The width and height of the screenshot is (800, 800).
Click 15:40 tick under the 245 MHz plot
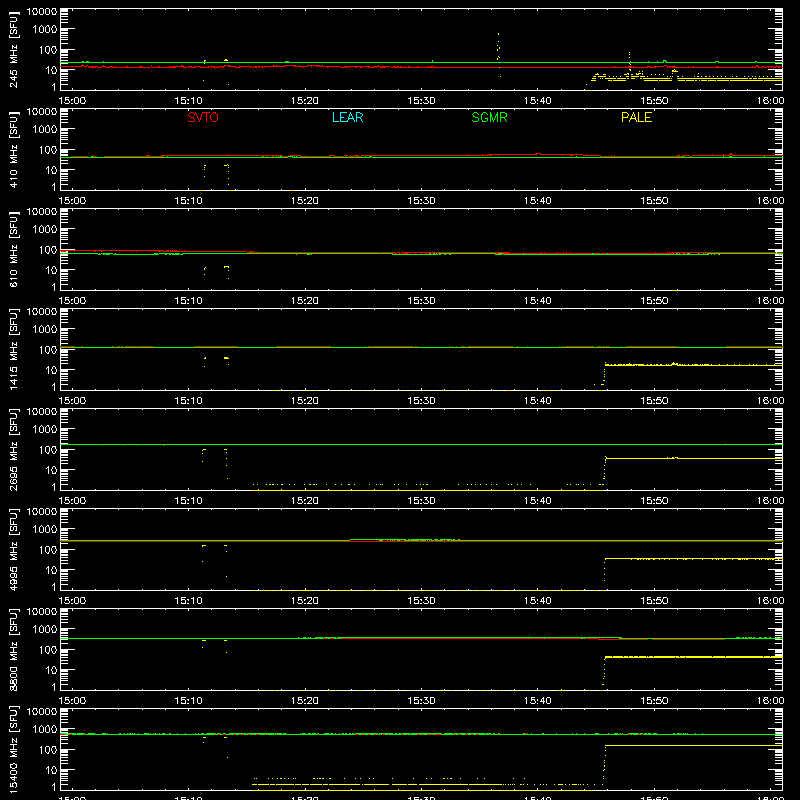tap(538, 101)
